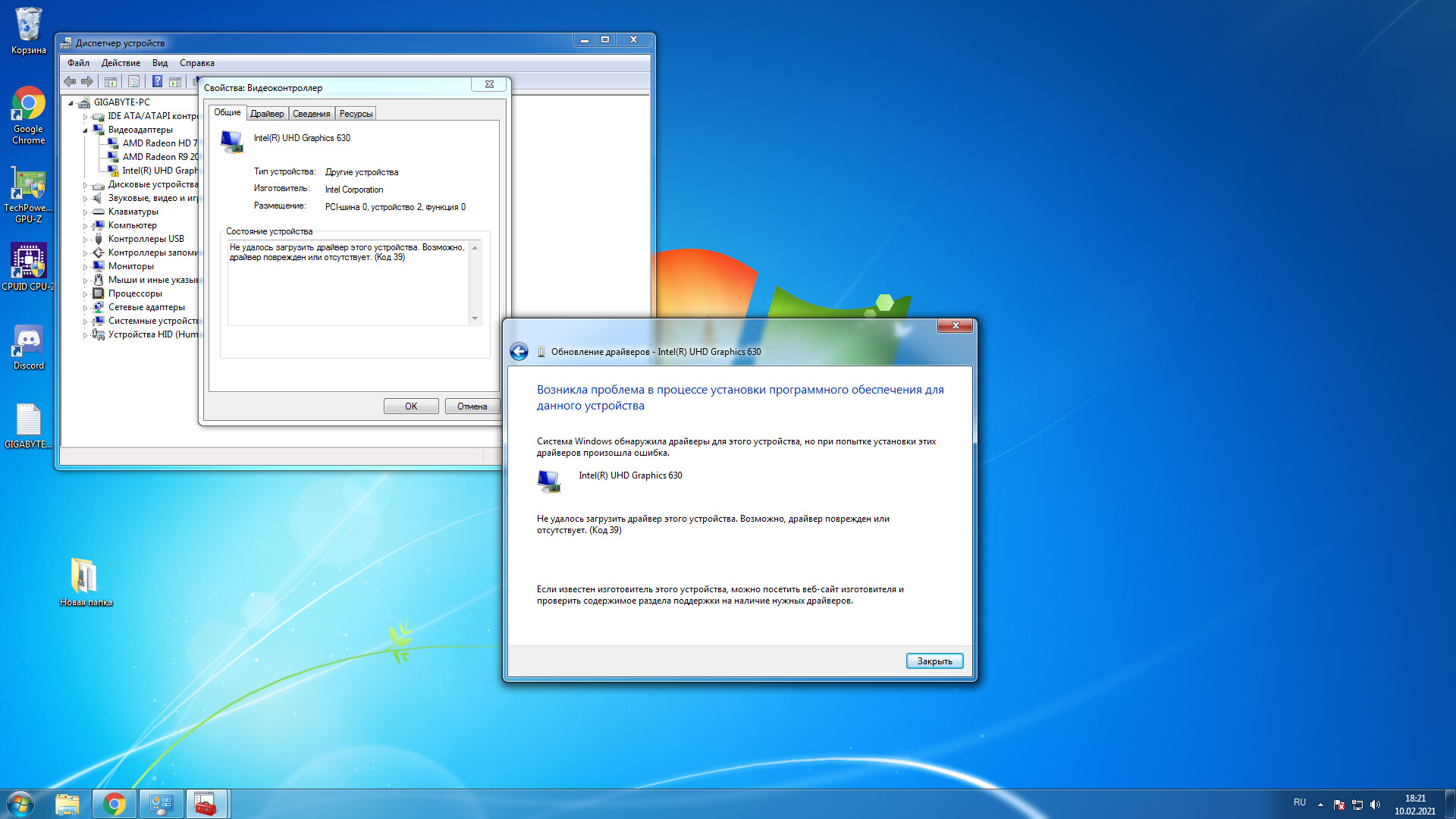This screenshot has width=1456, height=819.
Task: Click Закрыть in driver update wizard
Action: click(x=934, y=661)
